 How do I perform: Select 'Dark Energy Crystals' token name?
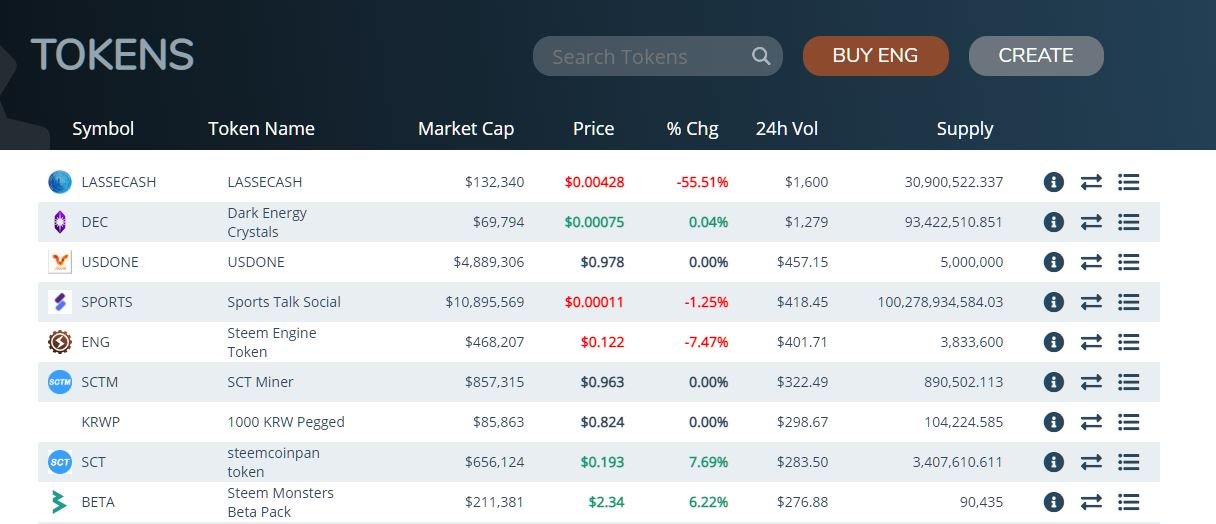click(267, 222)
